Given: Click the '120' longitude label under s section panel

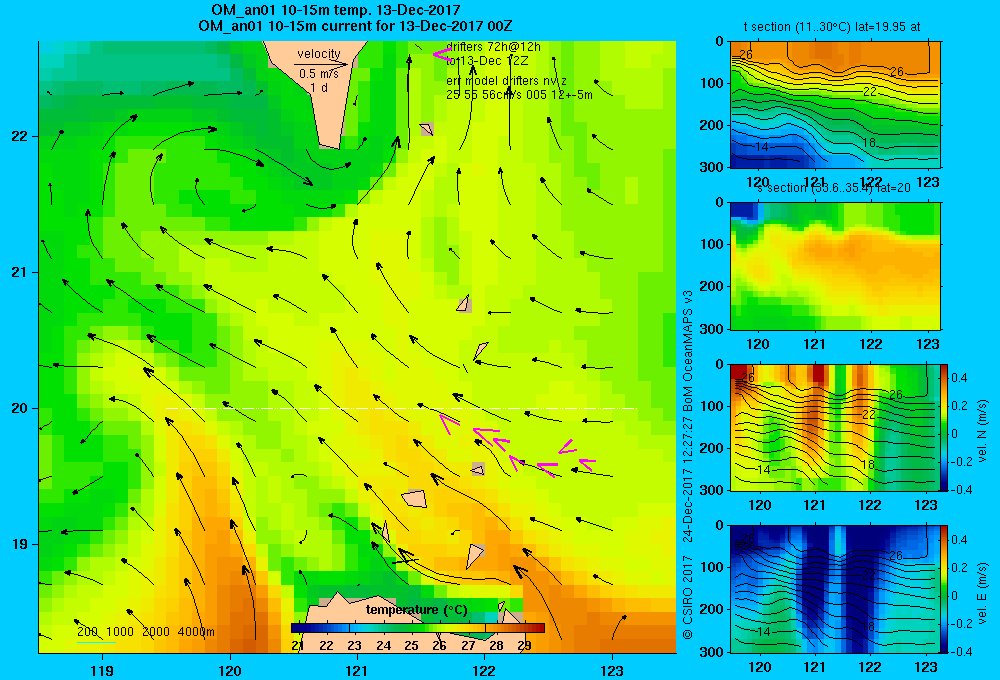Looking at the screenshot, I should [758, 344].
